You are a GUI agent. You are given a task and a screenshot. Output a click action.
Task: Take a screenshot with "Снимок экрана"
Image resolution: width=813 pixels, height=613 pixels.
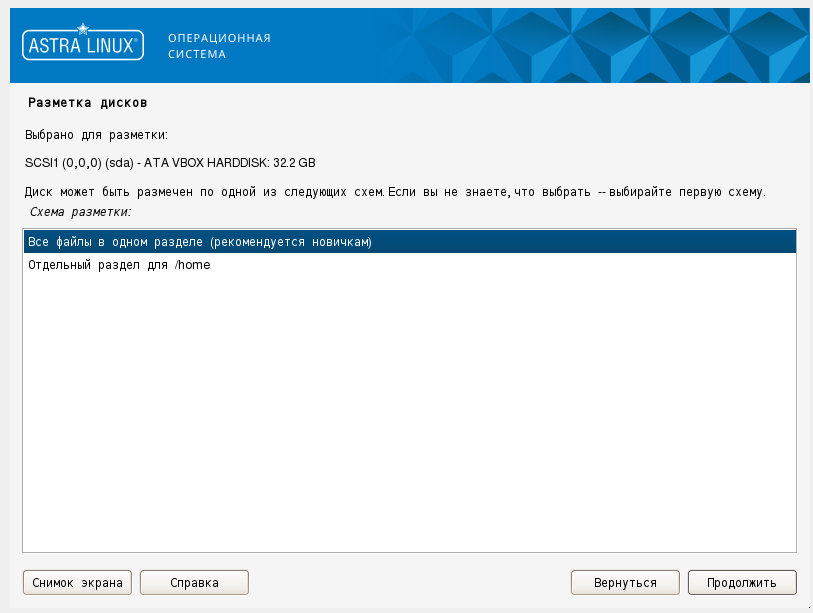[77, 582]
